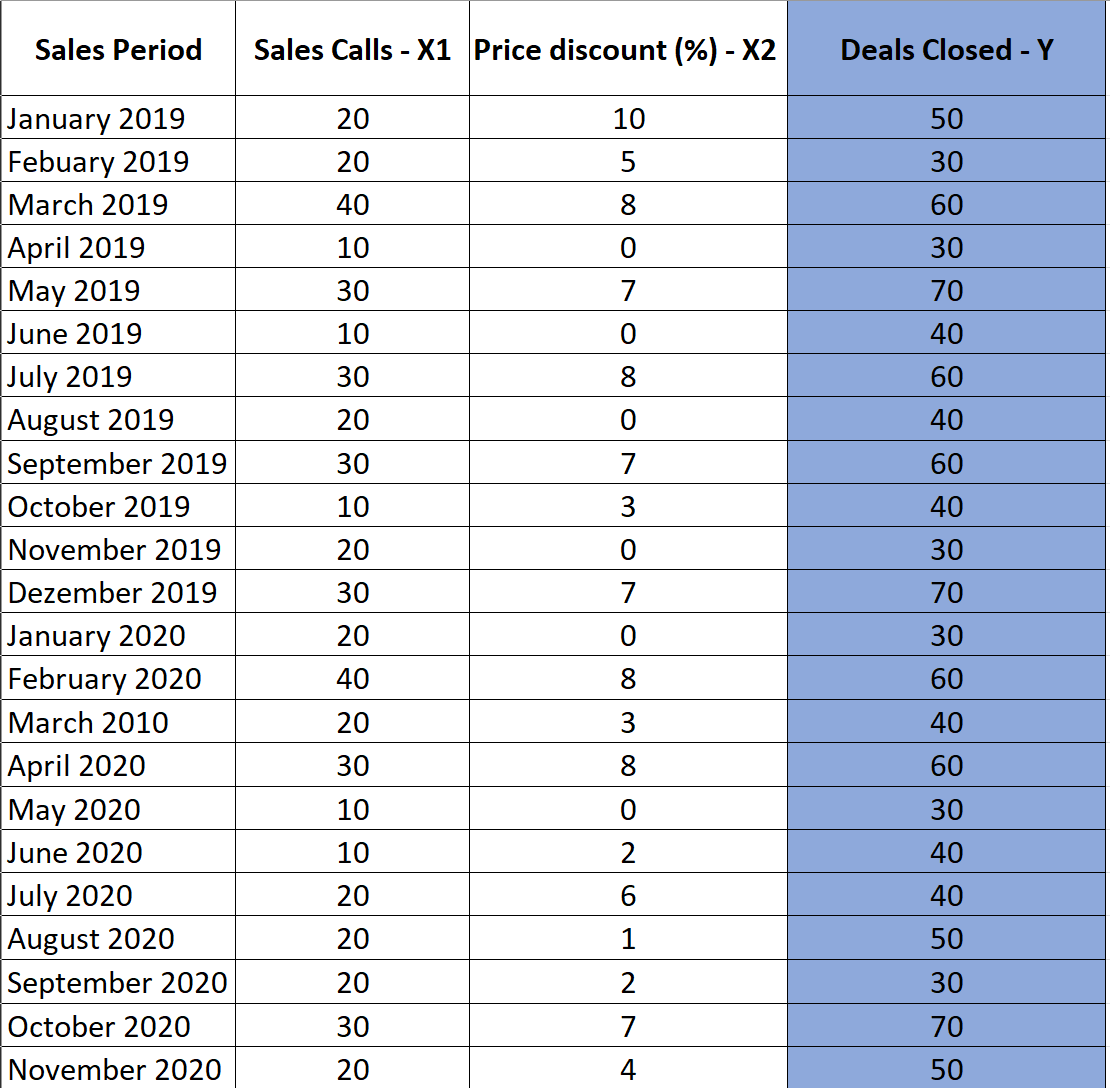Image resolution: width=1110 pixels, height=1088 pixels.
Task: Select the Deals Closed - Y header cell
Action: coord(946,48)
